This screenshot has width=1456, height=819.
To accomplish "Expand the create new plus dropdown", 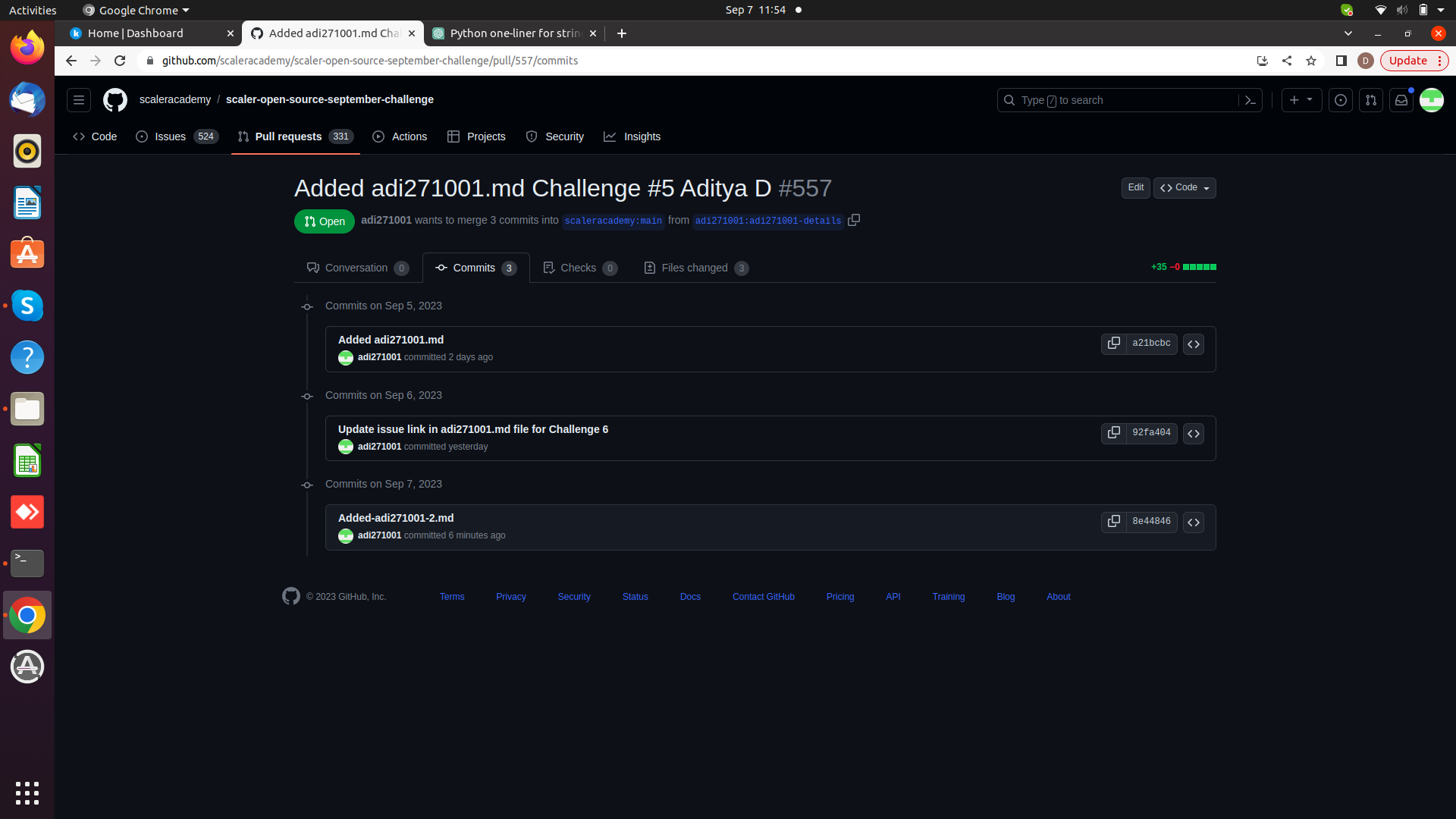I will point(1301,99).
